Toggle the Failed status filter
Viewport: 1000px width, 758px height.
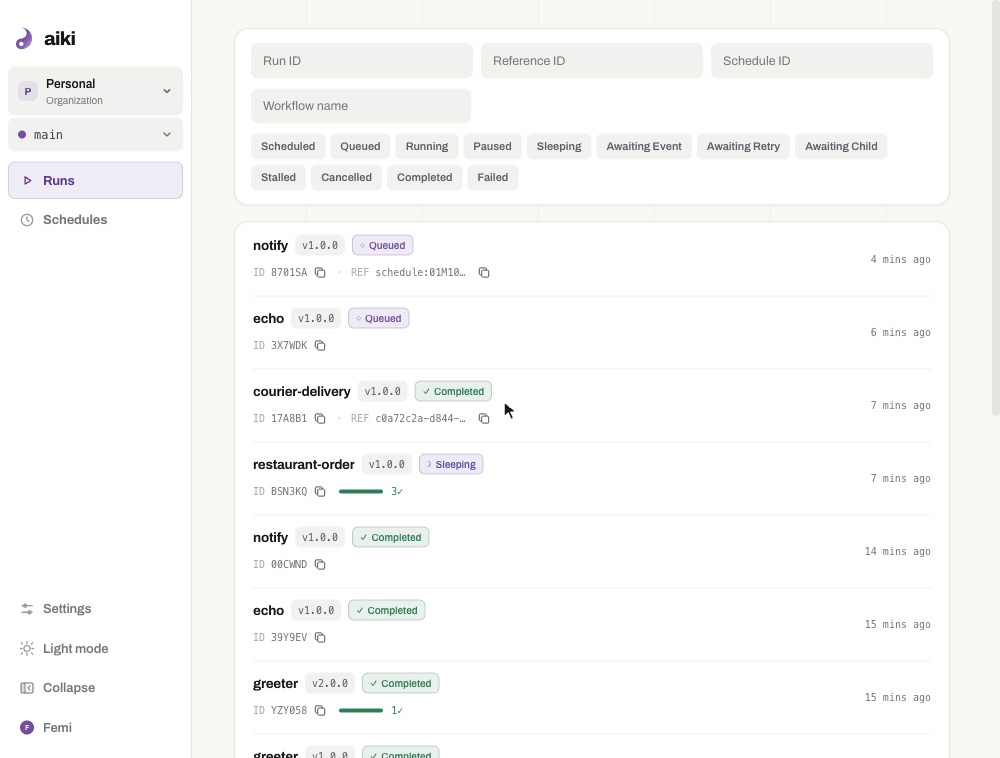pos(493,178)
